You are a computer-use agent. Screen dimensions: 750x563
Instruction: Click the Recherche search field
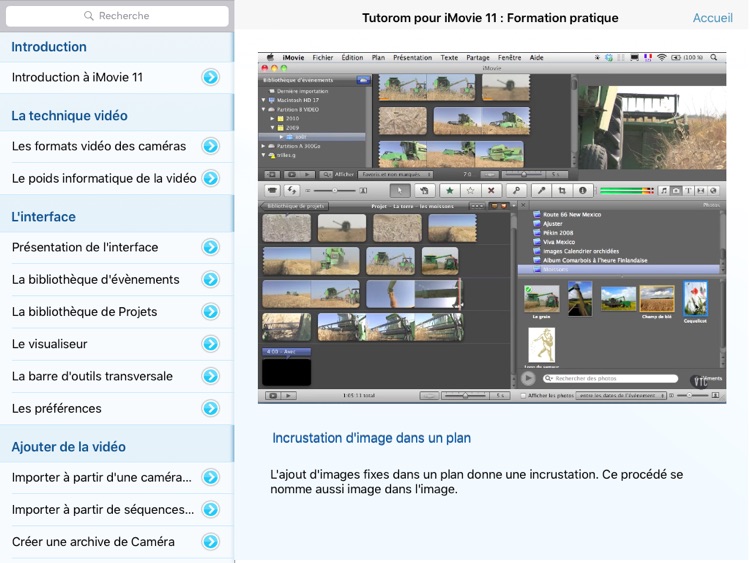tap(117, 16)
